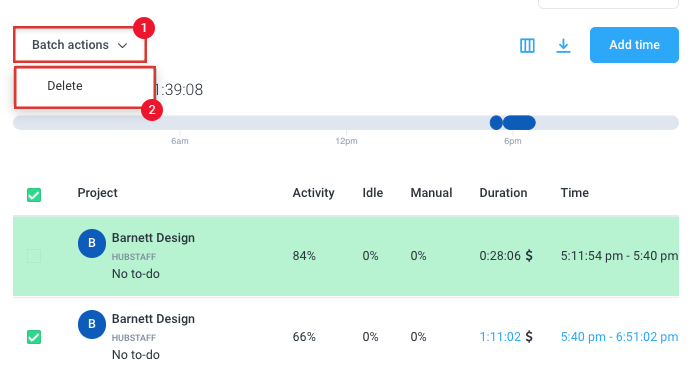The image size is (700, 388).
Task: Select the small round timeline segment before 6pm
Action: coord(496,123)
